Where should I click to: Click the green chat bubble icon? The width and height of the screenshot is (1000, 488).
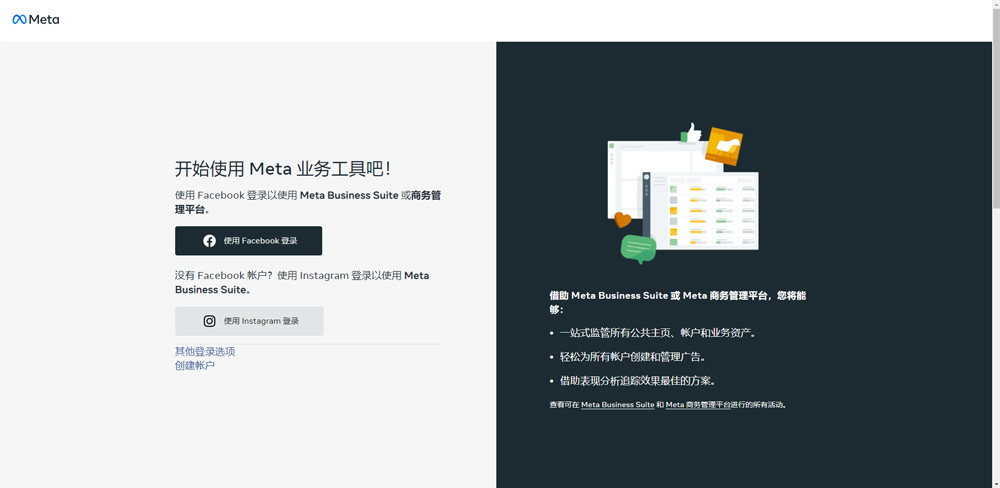coord(637,247)
